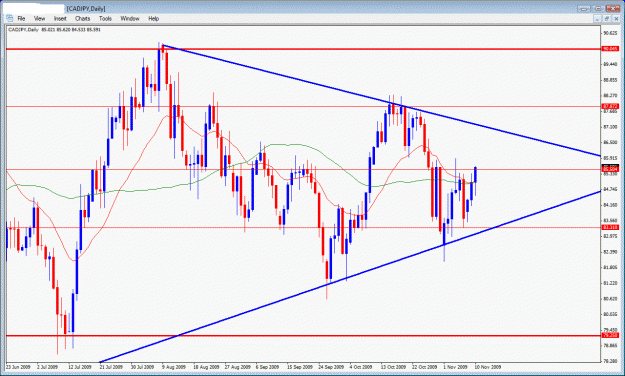The width and height of the screenshot is (625, 376).
Task: Click the red 83.310 price label
Action: coord(610,227)
